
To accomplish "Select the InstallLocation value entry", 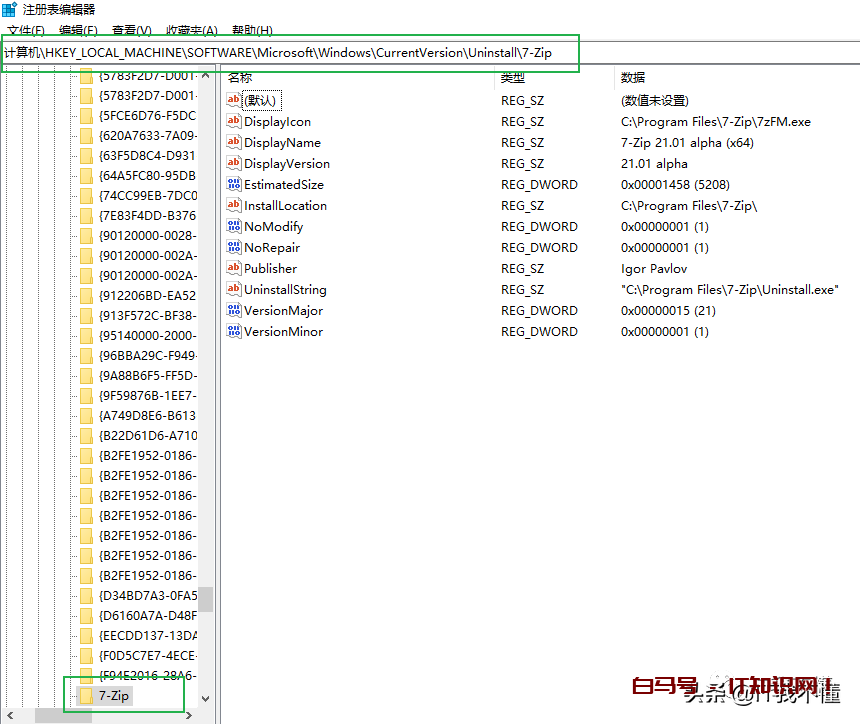I will 285,205.
